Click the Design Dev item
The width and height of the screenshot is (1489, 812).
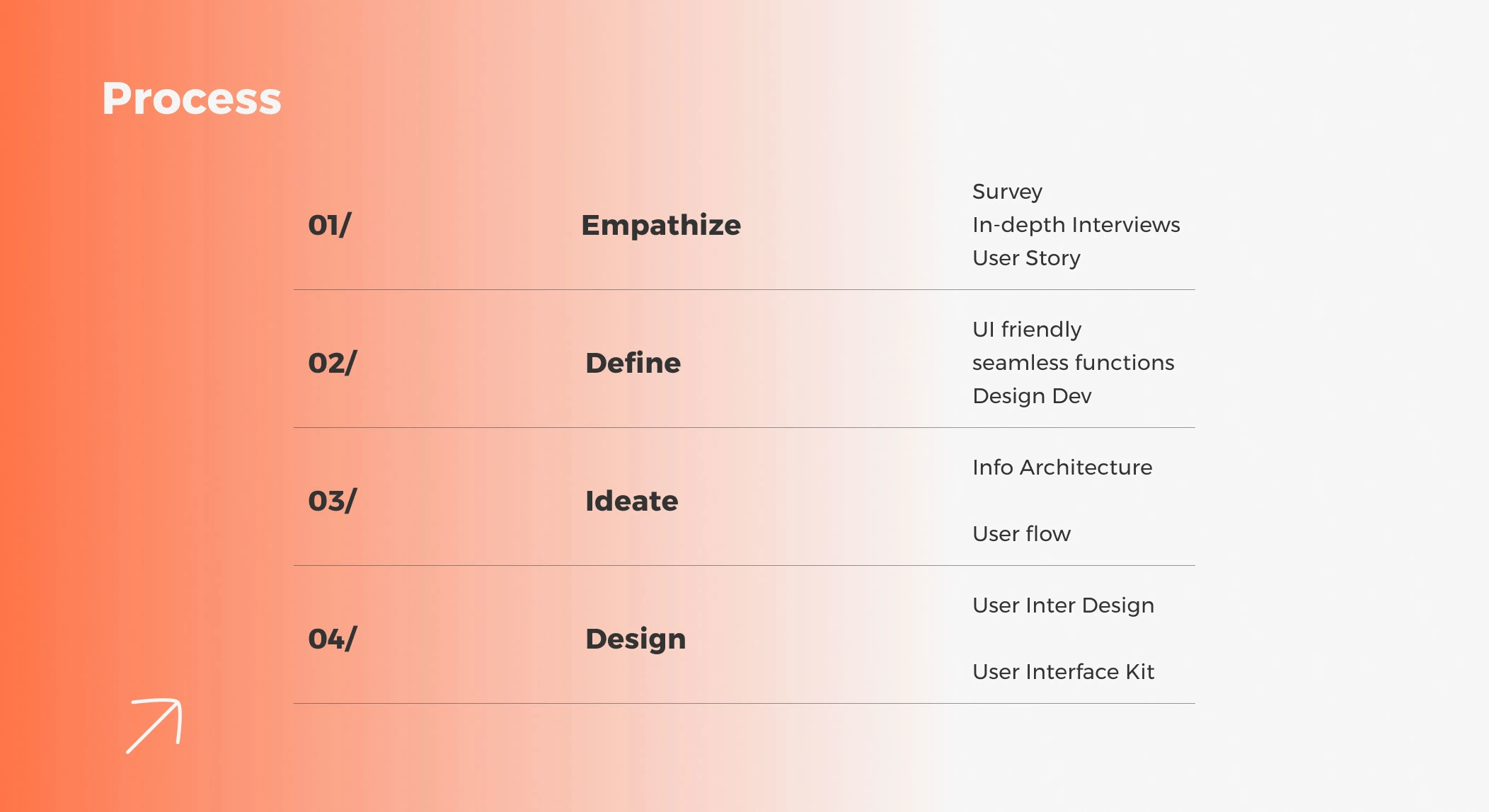tap(1032, 396)
